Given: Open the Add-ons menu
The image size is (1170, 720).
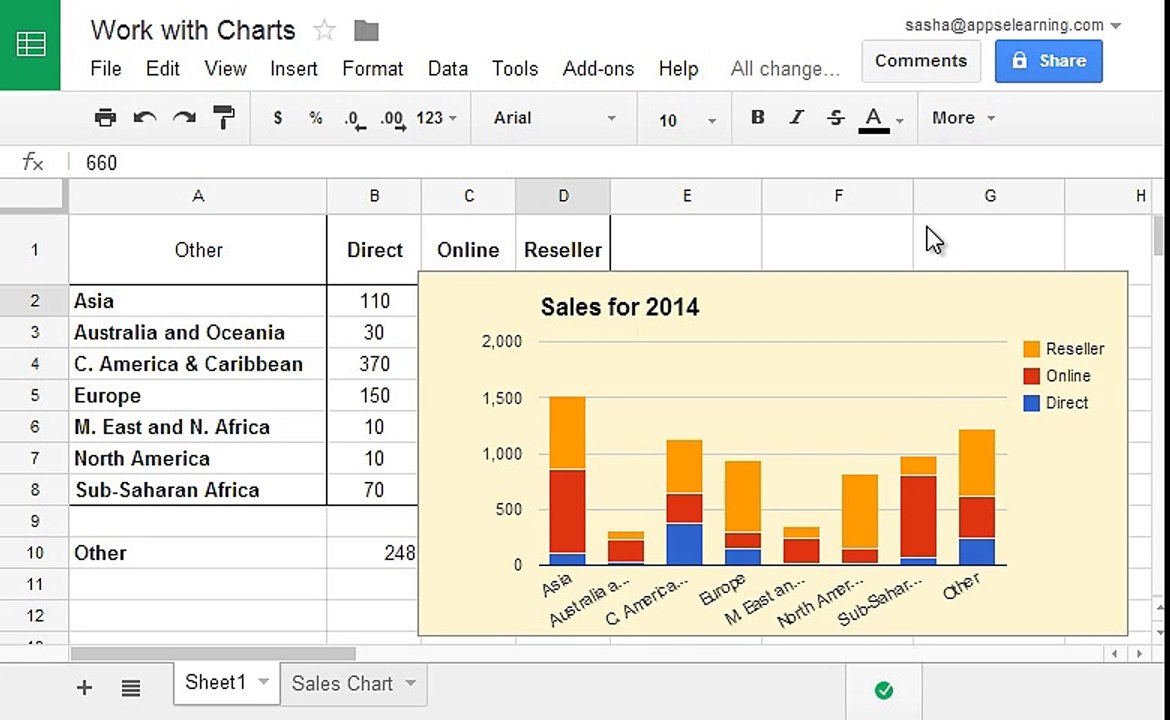Looking at the screenshot, I should [x=598, y=69].
